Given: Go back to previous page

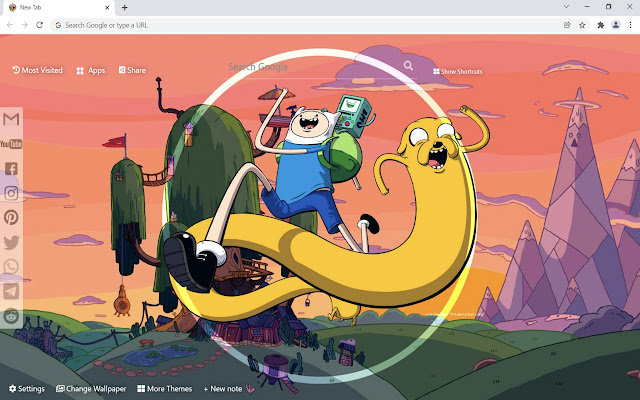Looking at the screenshot, I should (10, 25).
